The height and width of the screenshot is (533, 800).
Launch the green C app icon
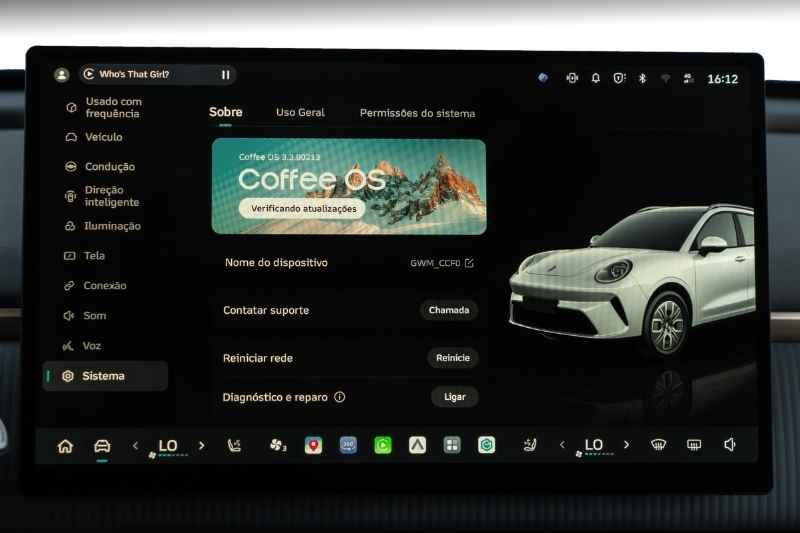pyautogui.click(x=487, y=445)
